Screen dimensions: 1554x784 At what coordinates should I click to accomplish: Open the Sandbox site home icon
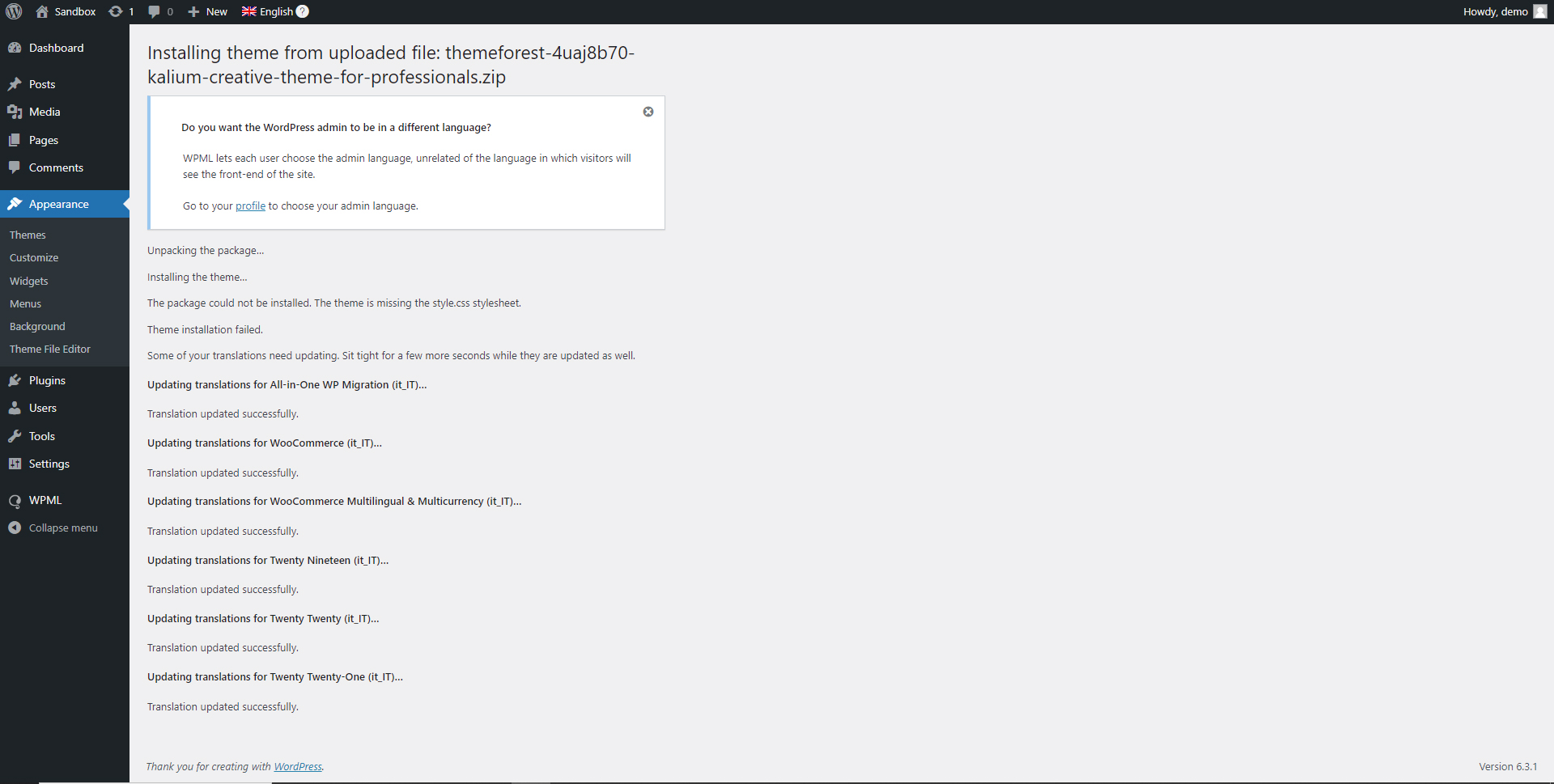[x=42, y=11]
